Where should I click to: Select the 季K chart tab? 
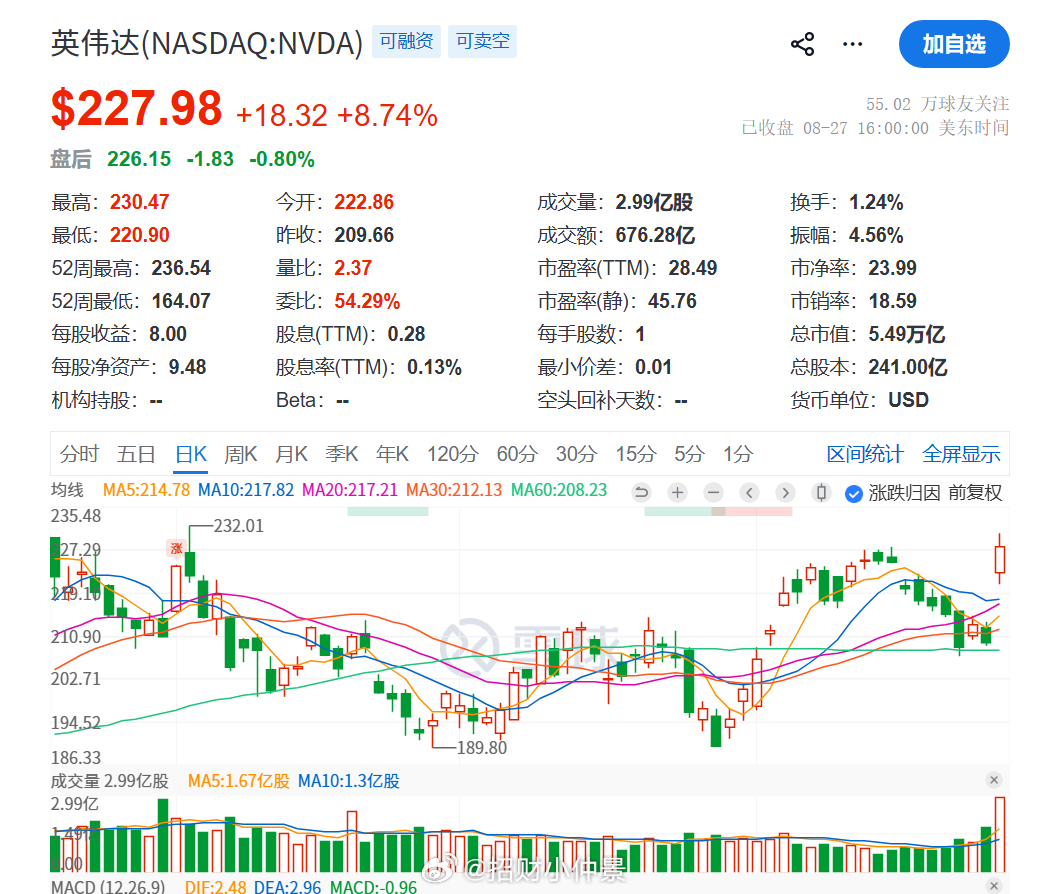click(342, 454)
